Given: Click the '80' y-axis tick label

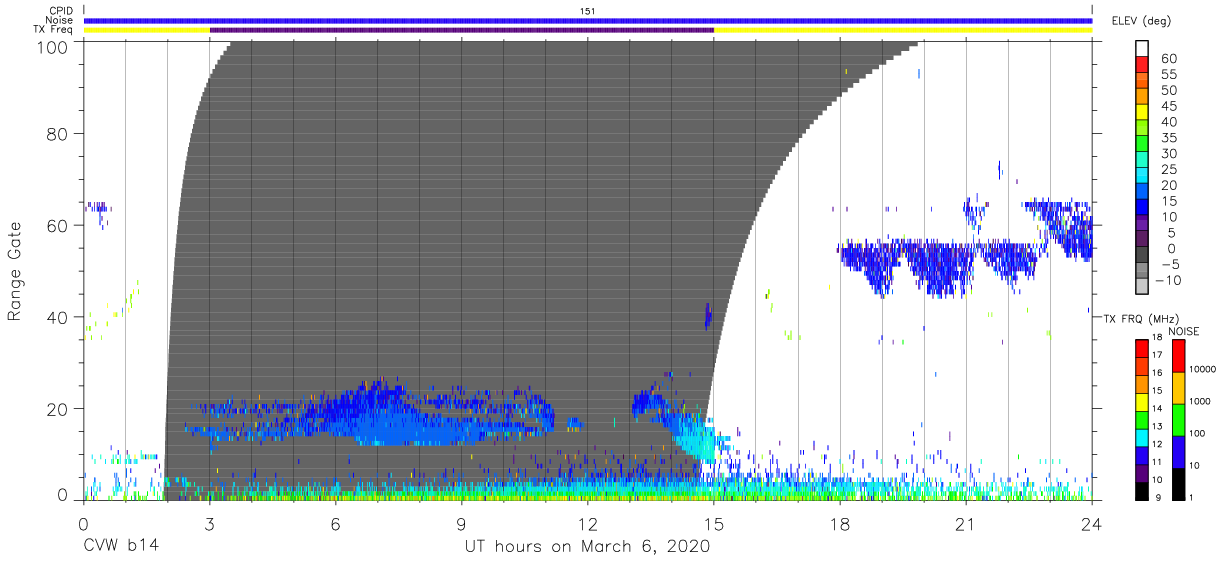Looking at the screenshot, I should [58, 133].
